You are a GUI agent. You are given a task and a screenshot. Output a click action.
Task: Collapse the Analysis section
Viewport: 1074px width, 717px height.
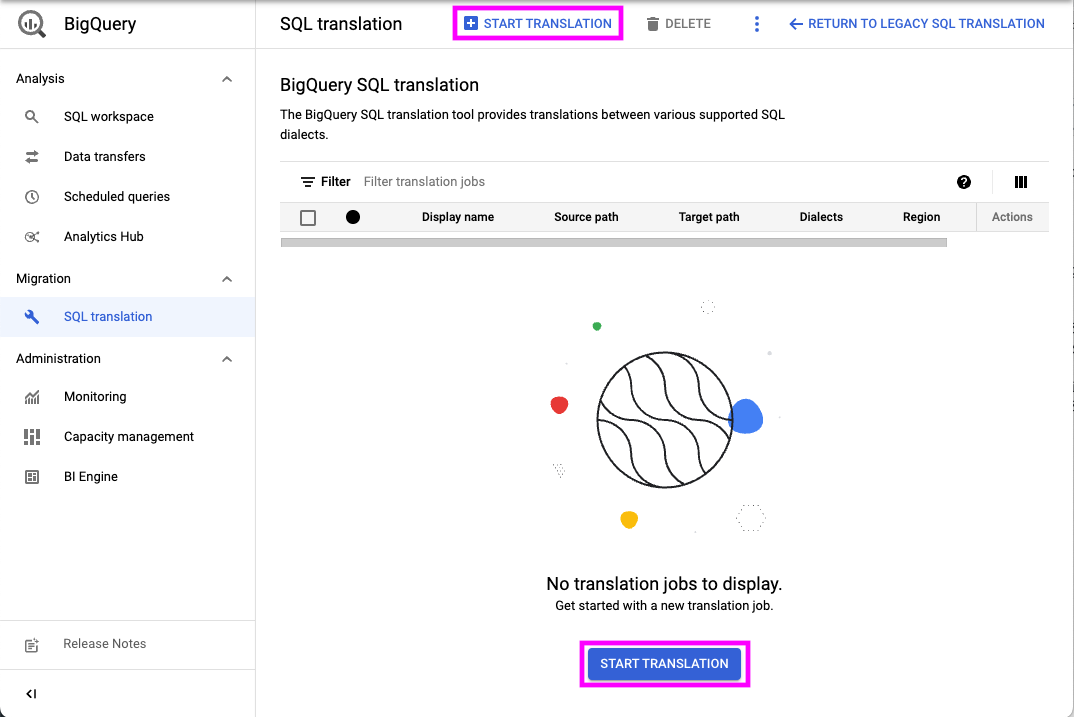pos(227,78)
